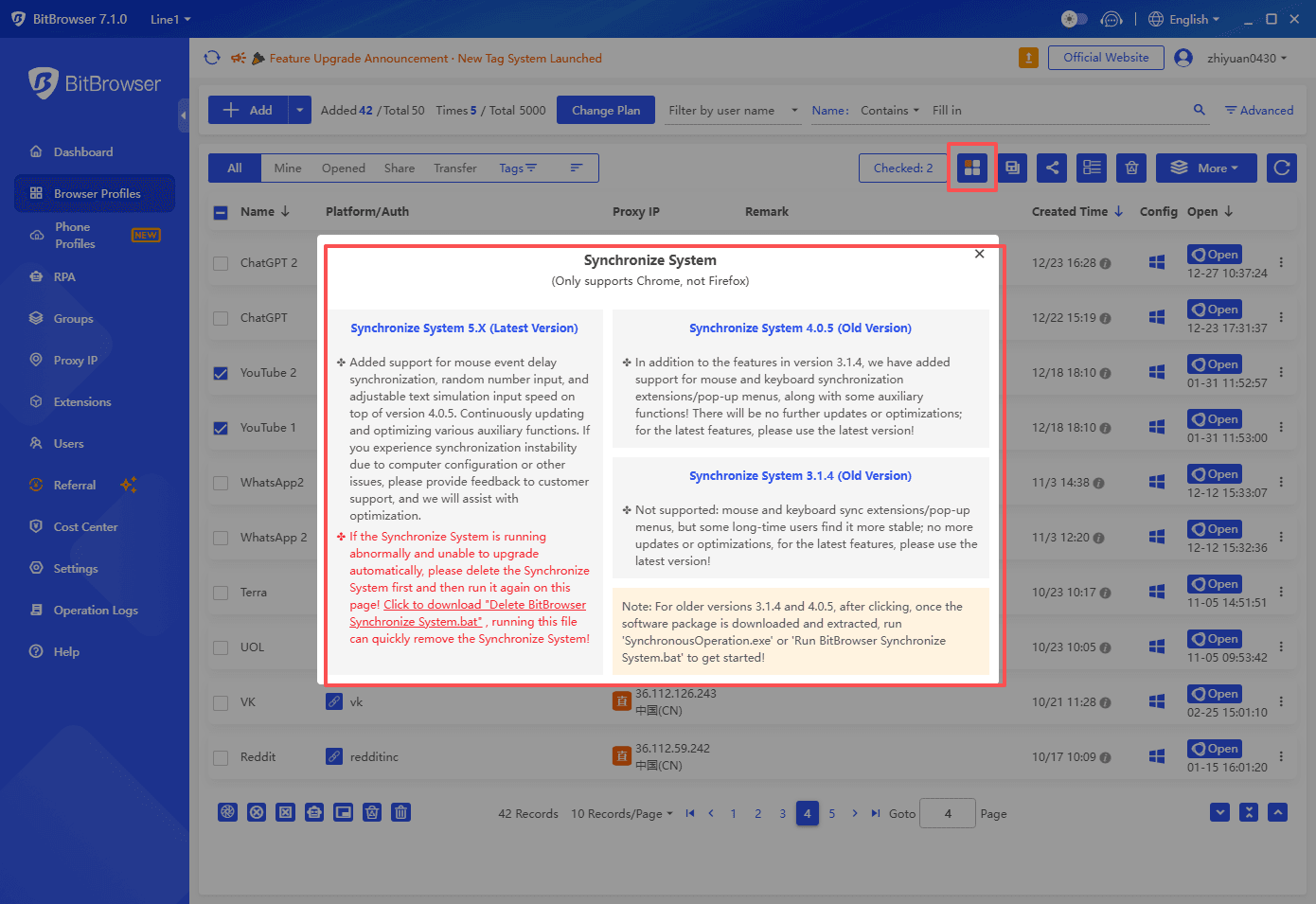The width and height of the screenshot is (1316, 904).
Task: Expand the English language dropdown
Action: pyautogui.click(x=1183, y=18)
